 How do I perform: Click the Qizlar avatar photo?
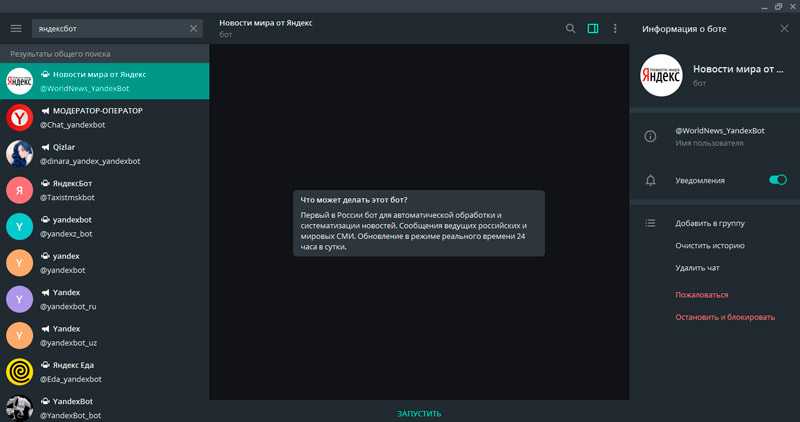tap(19, 154)
